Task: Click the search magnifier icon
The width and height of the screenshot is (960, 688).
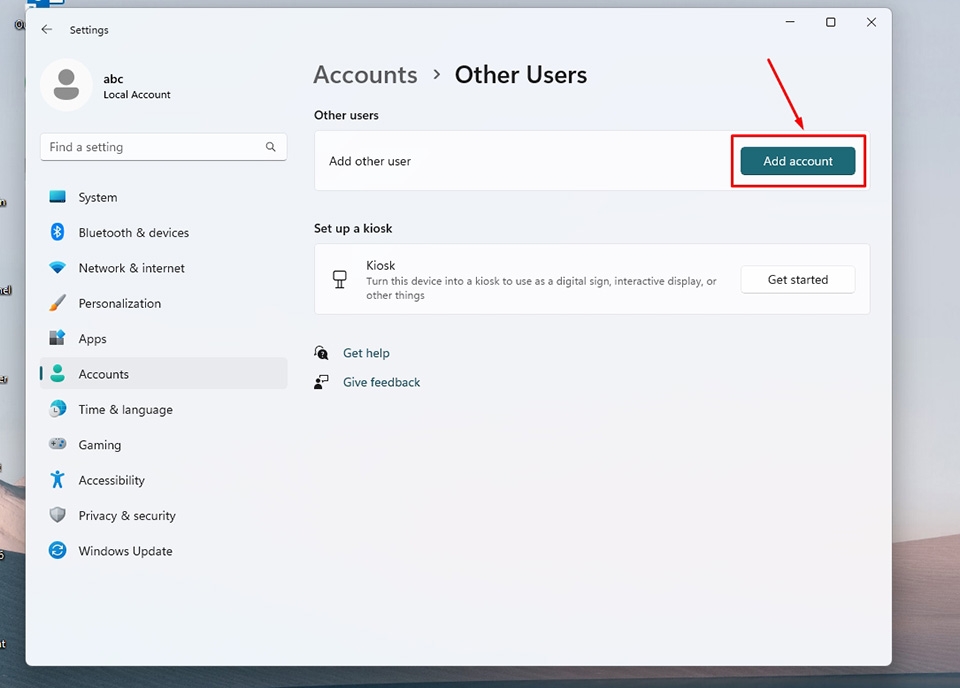Action: point(271,147)
